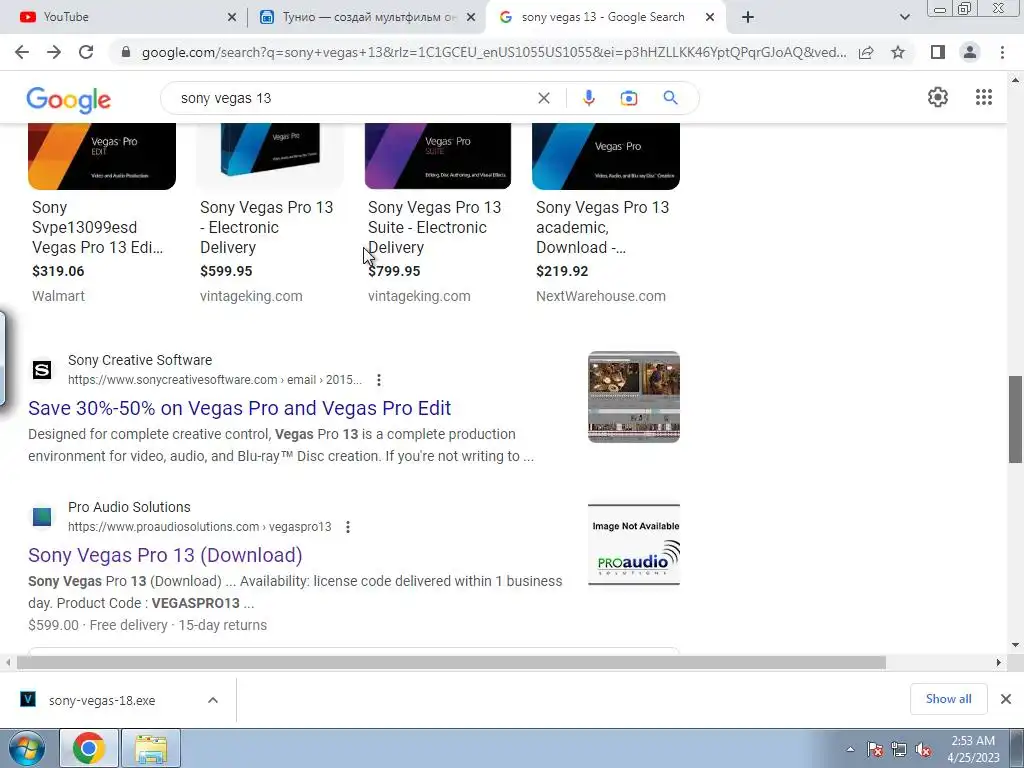Click the horizontal scrollbar thumb
1024x768 pixels.
click(x=451, y=663)
